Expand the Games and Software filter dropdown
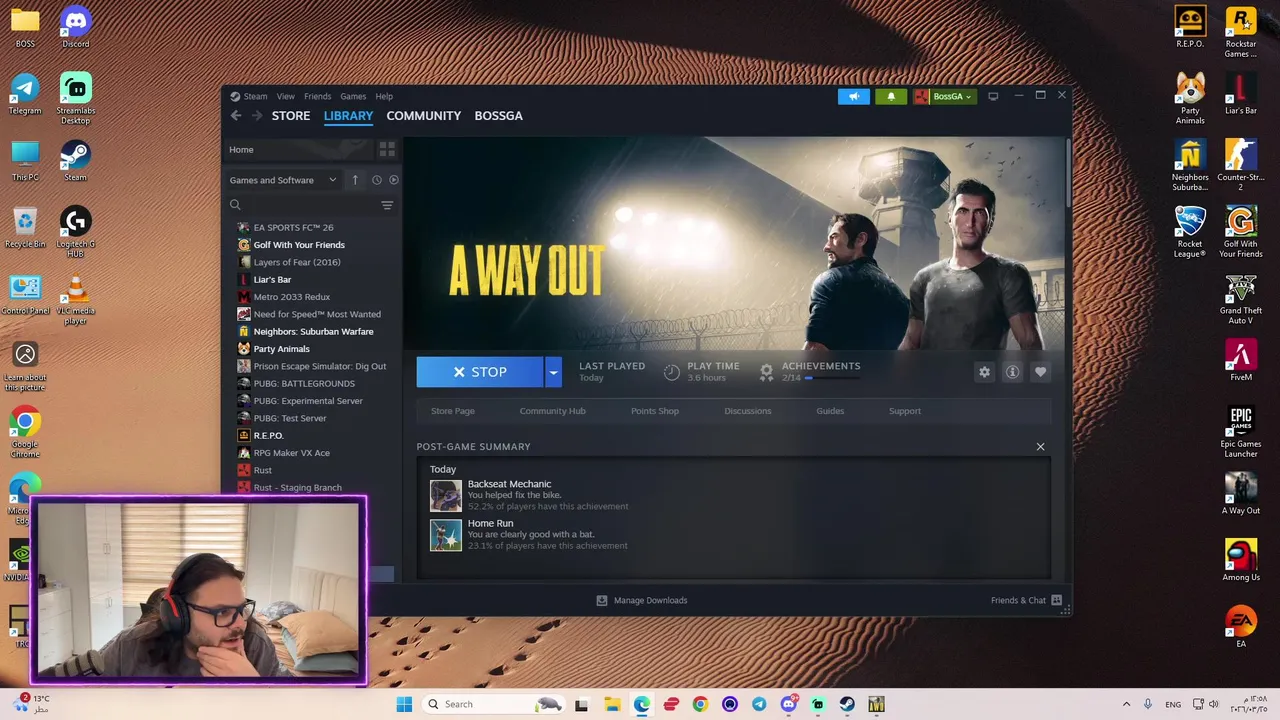This screenshot has width=1280, height=720. 283,180
